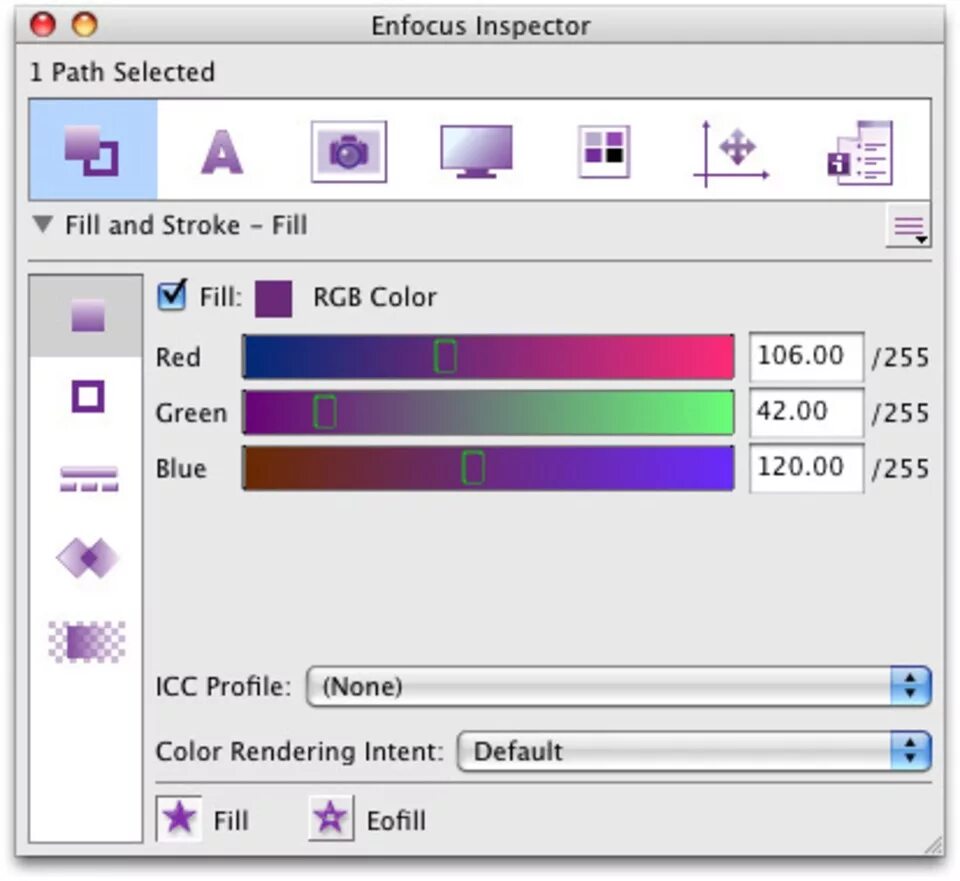Click the purple Fill color swatch
This screenshot has height=881, width=960.
273,298
